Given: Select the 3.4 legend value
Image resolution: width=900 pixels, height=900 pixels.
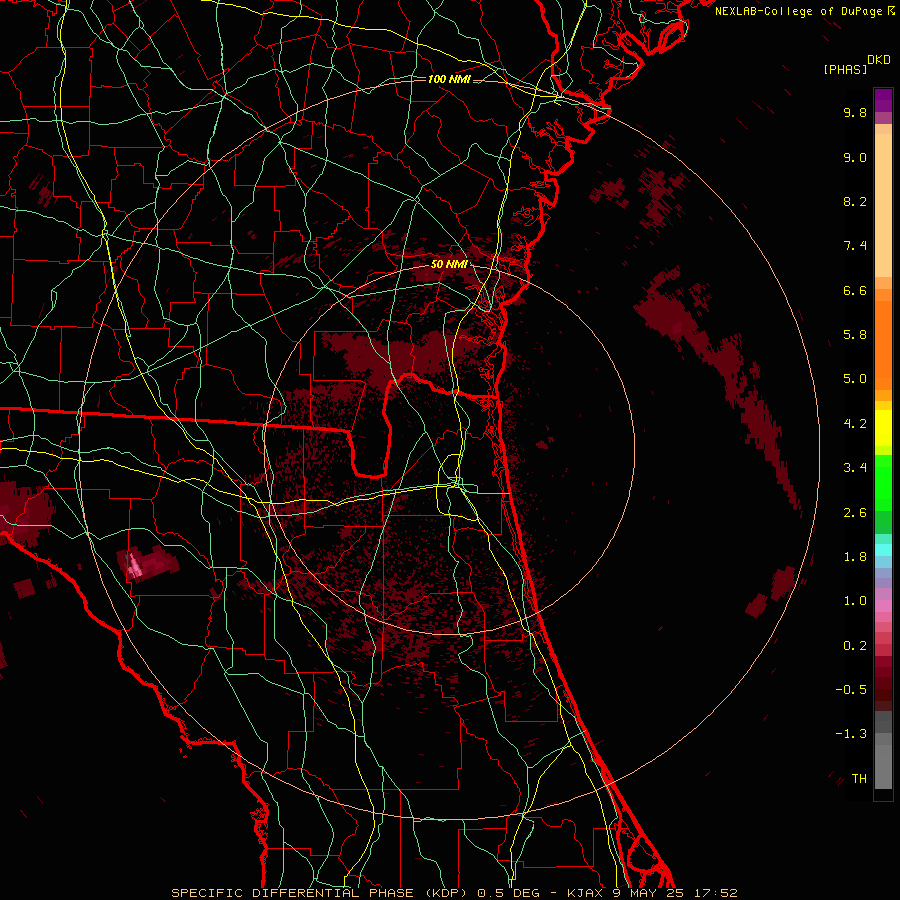Looking at the screenshot, I should click(x=855, y=468).
